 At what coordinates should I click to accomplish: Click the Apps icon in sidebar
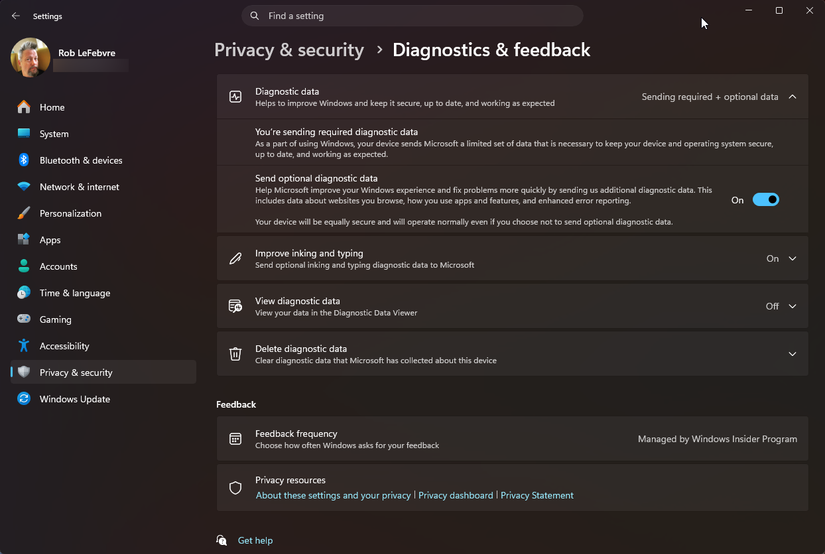coord(24,239)
